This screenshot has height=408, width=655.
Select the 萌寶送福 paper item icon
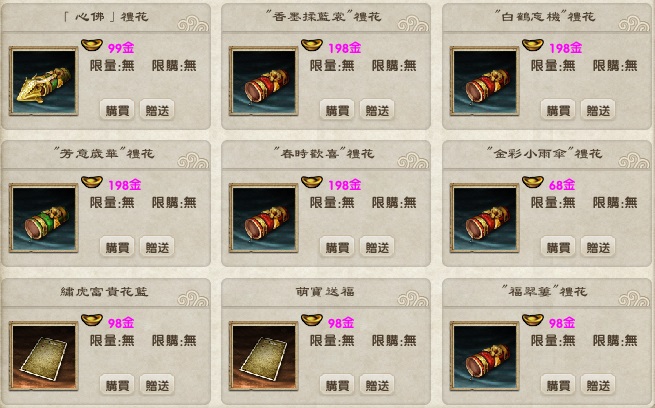[x=264, y=356]
